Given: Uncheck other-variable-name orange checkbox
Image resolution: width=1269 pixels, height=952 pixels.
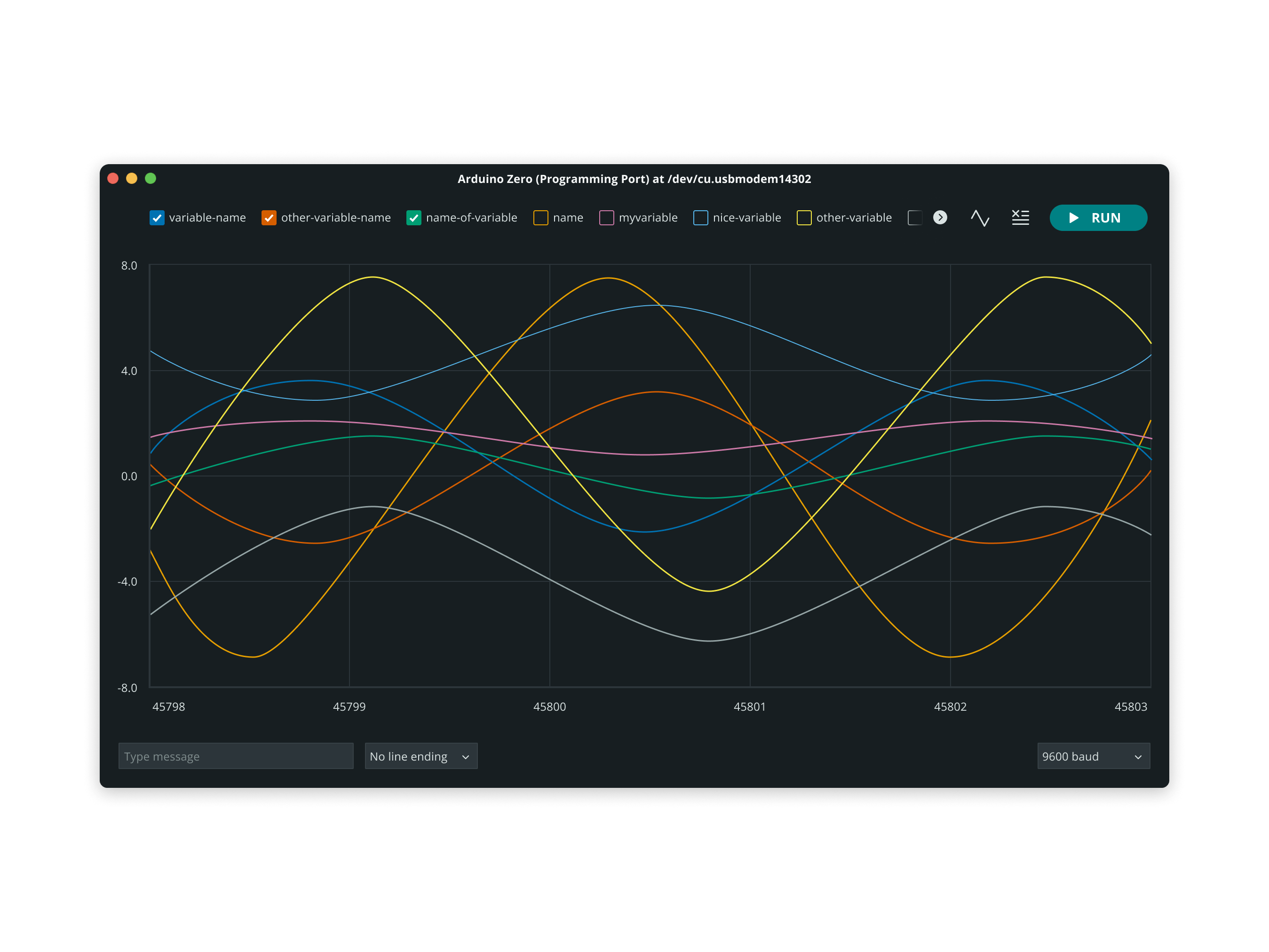Looking at the screenshot, I should [269, 218].
